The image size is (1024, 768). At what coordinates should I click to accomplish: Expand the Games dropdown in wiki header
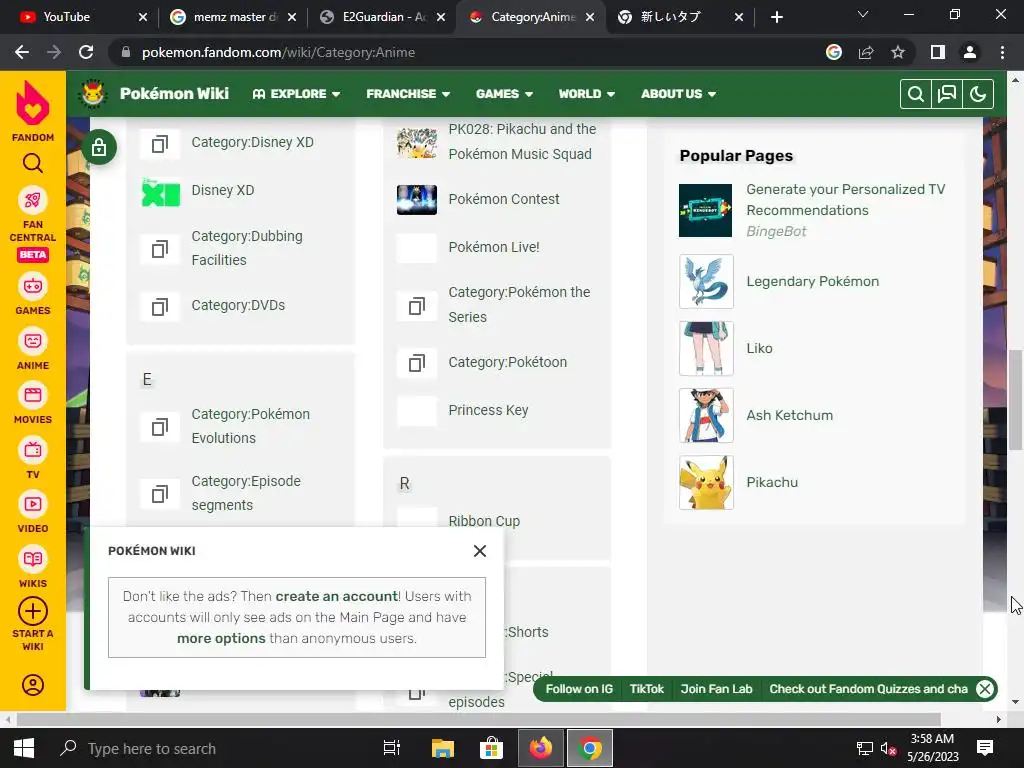coord(504,94)
